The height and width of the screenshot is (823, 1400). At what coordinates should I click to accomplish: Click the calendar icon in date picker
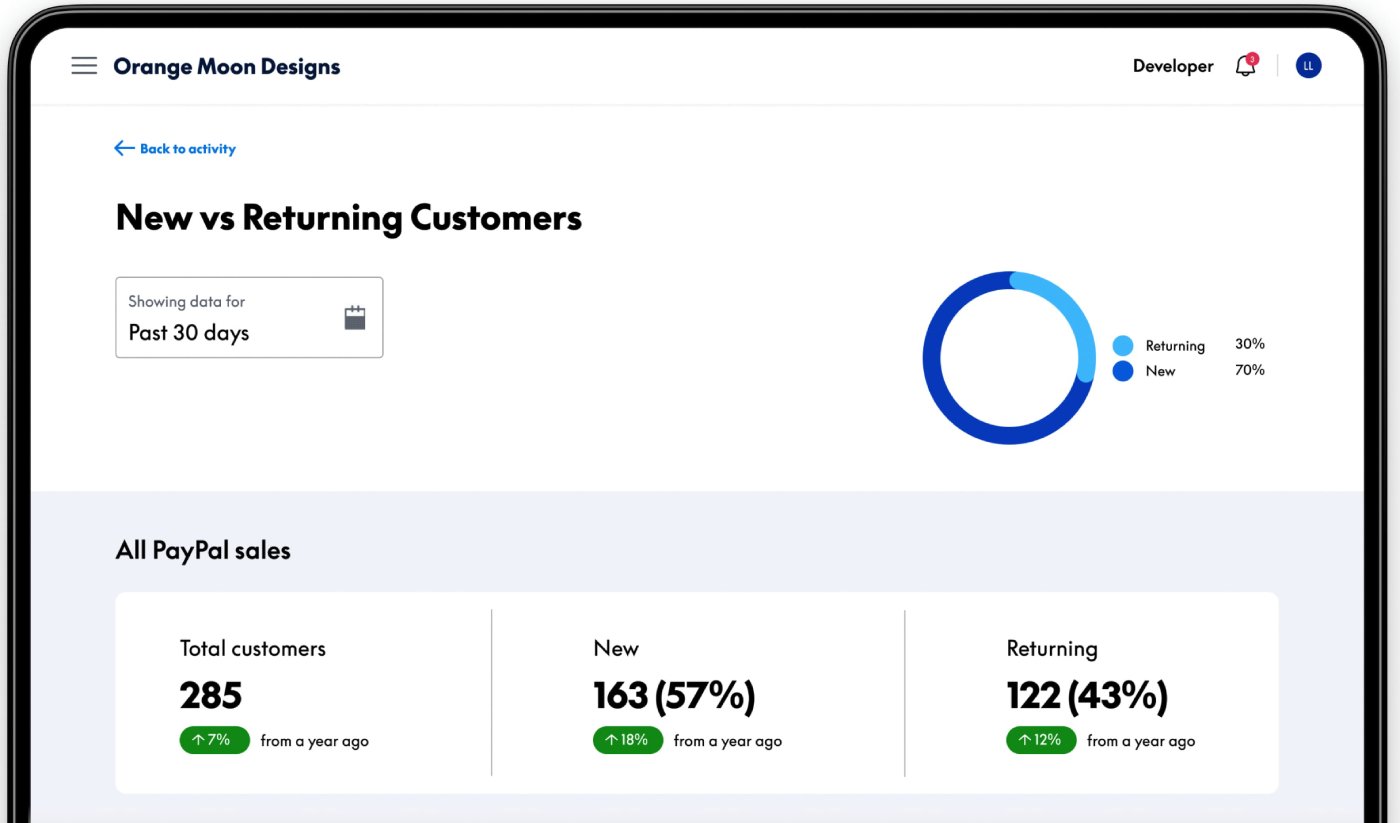tap(355, 318)
